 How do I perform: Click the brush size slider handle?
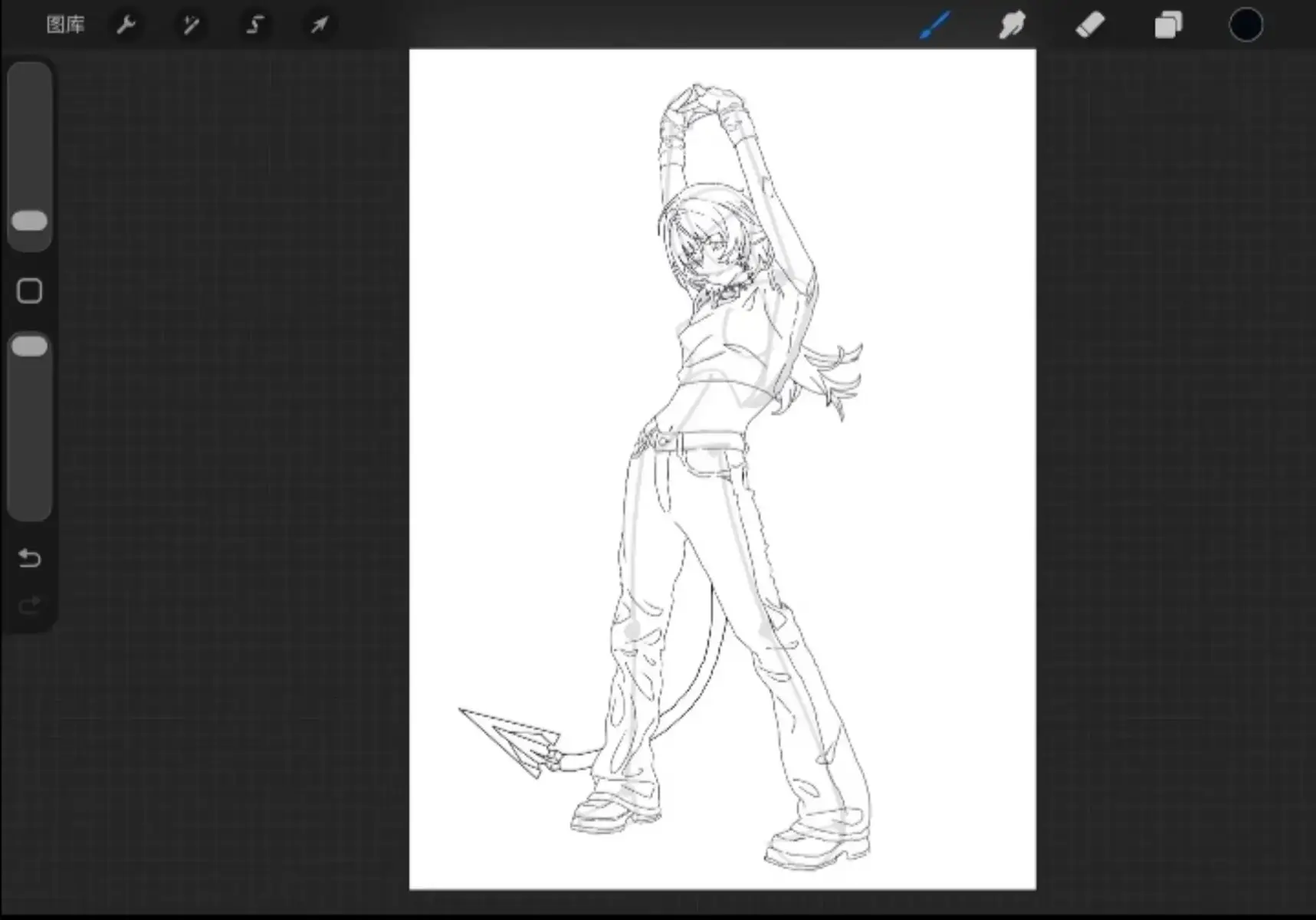click(x=30, y=221)
